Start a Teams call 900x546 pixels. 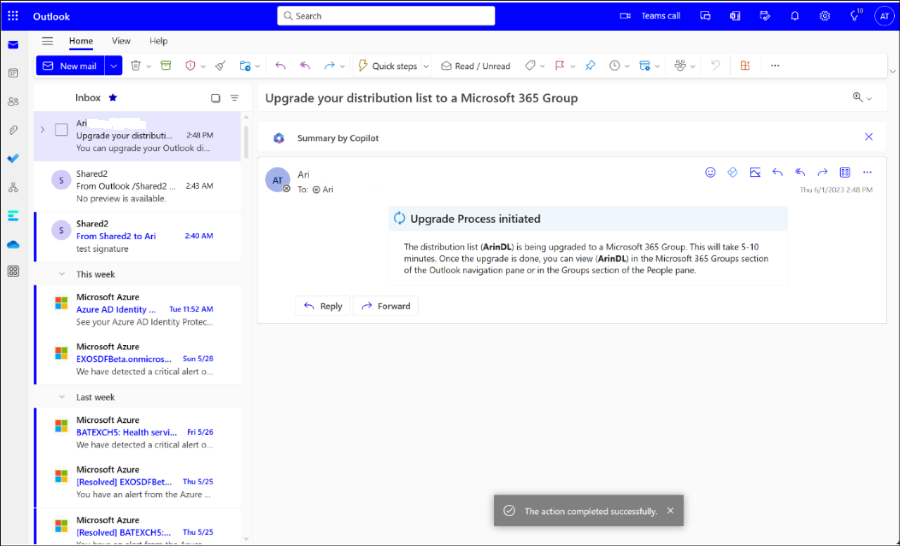point(650,16)
